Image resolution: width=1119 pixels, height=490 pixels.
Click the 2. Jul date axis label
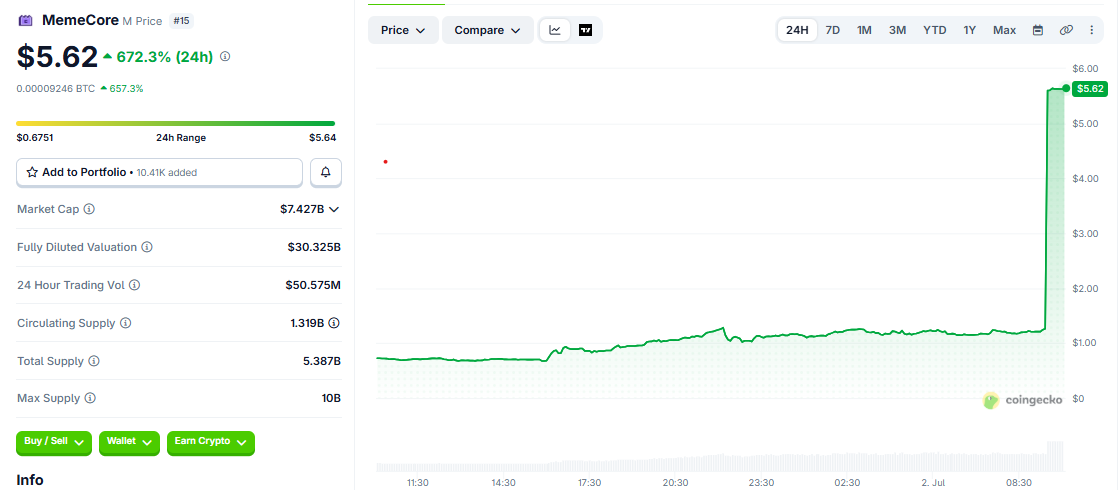[x=933, y=483]
